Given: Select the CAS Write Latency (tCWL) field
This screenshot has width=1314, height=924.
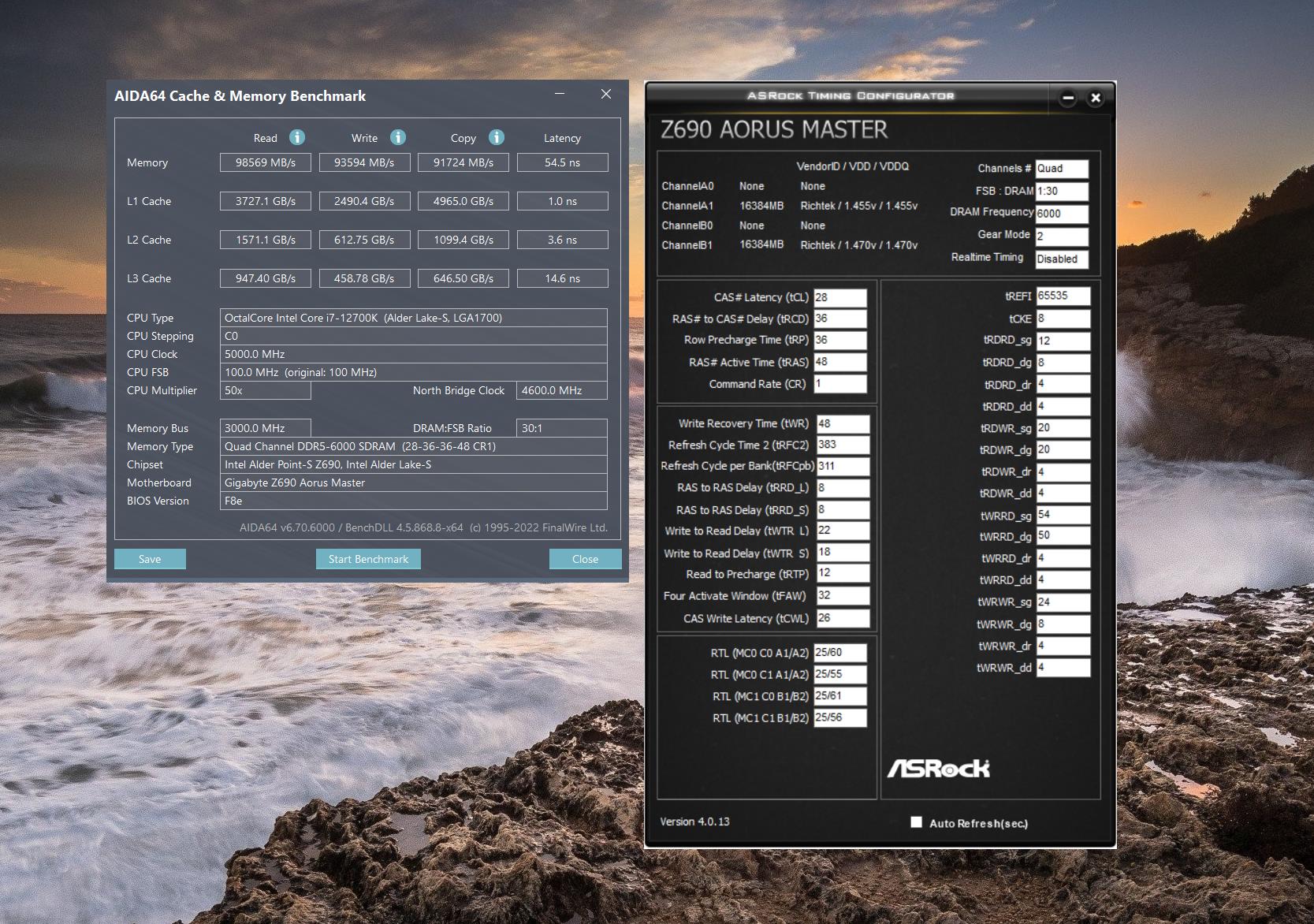Looking at the screenshot, I should pyautogui.click(x=843, y=618).
